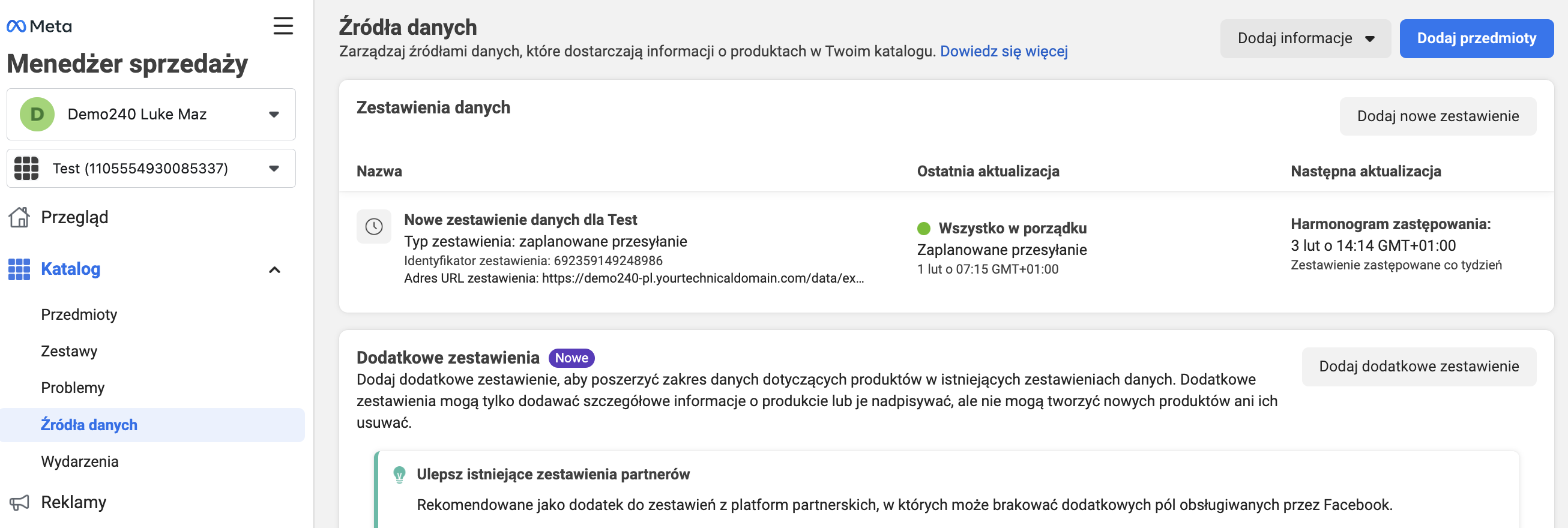Open the Demo240 Luke Maz account dropdown
Image resolution: width=1568 pixels, height=528 pixels.
pos(151,115)
